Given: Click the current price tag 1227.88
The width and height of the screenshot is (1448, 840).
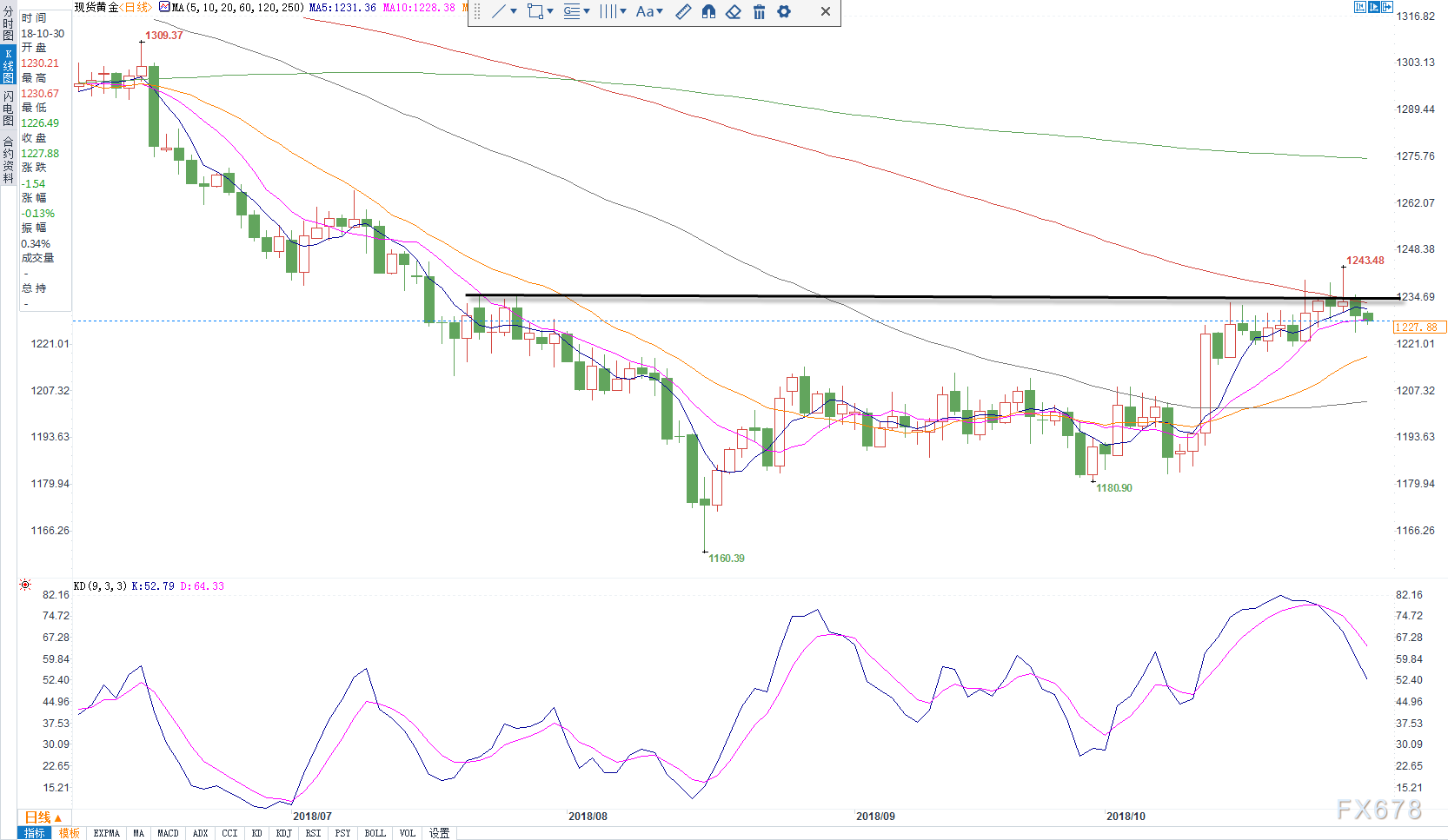Looking at the screenshot, I should pyautogui.click(x=1420, y=327).
